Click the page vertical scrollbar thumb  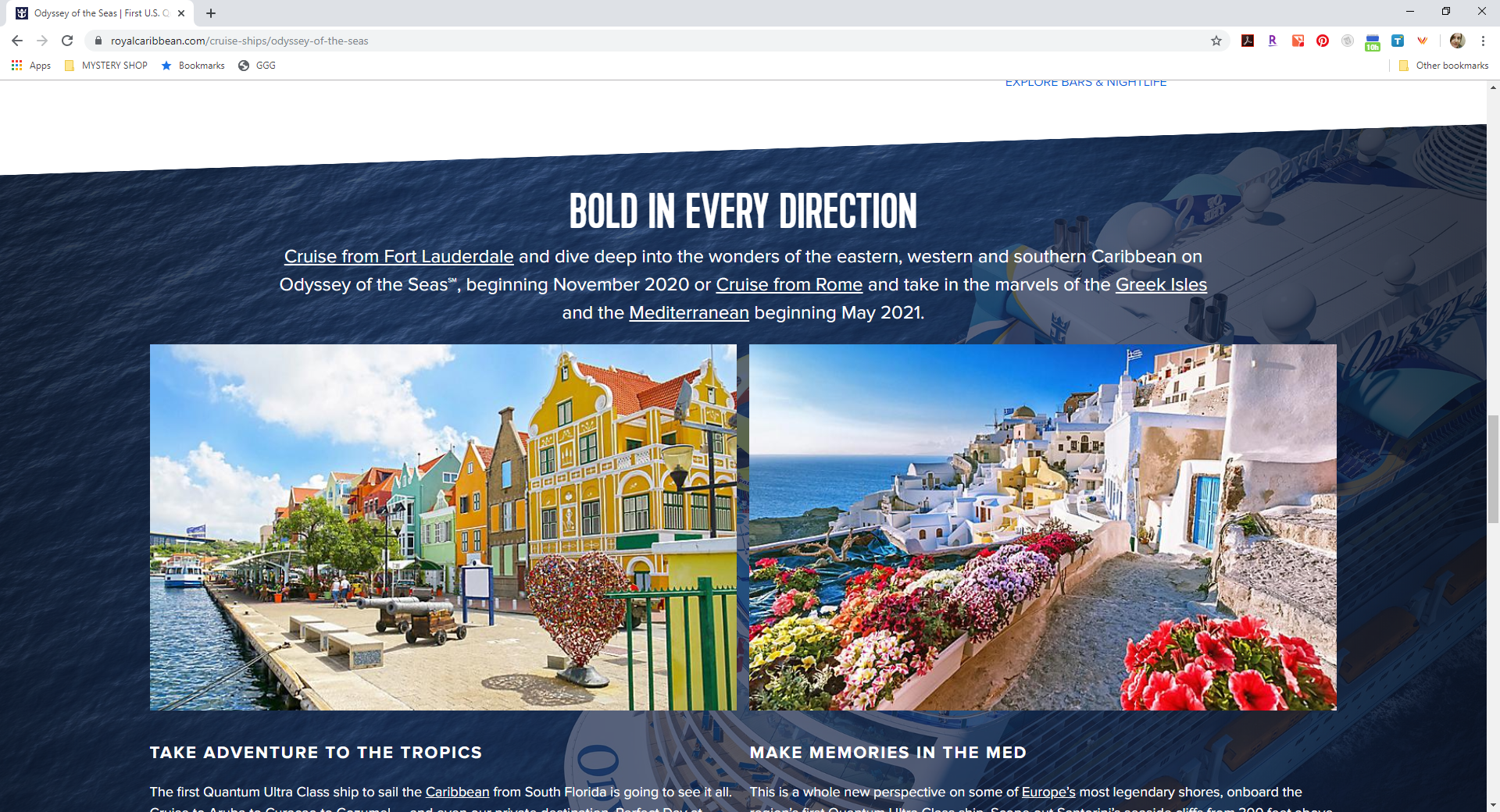[1493, 469]
